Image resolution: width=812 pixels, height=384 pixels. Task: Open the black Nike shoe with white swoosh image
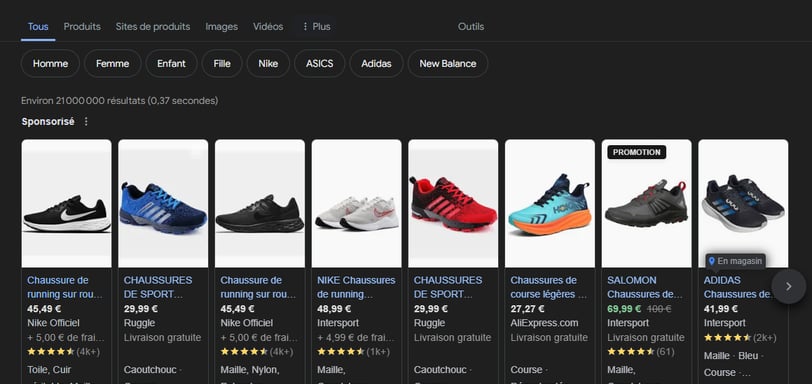click(66, 203)
